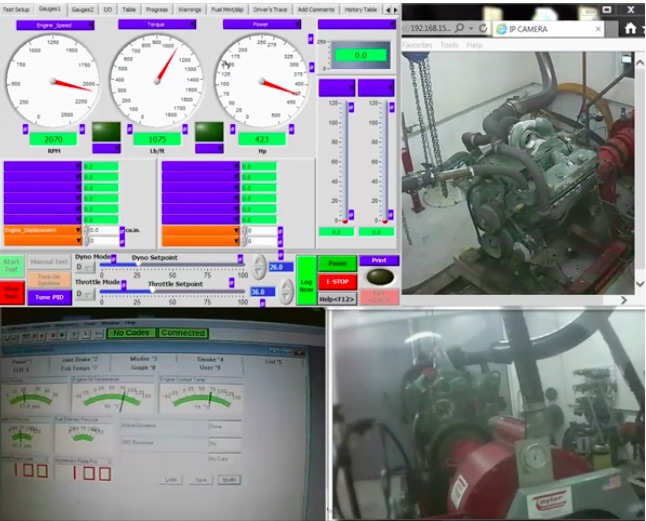This screenshot has height=521, width=646.
Task: Click the dark oval indicator below Print
Action: point(378,276)
